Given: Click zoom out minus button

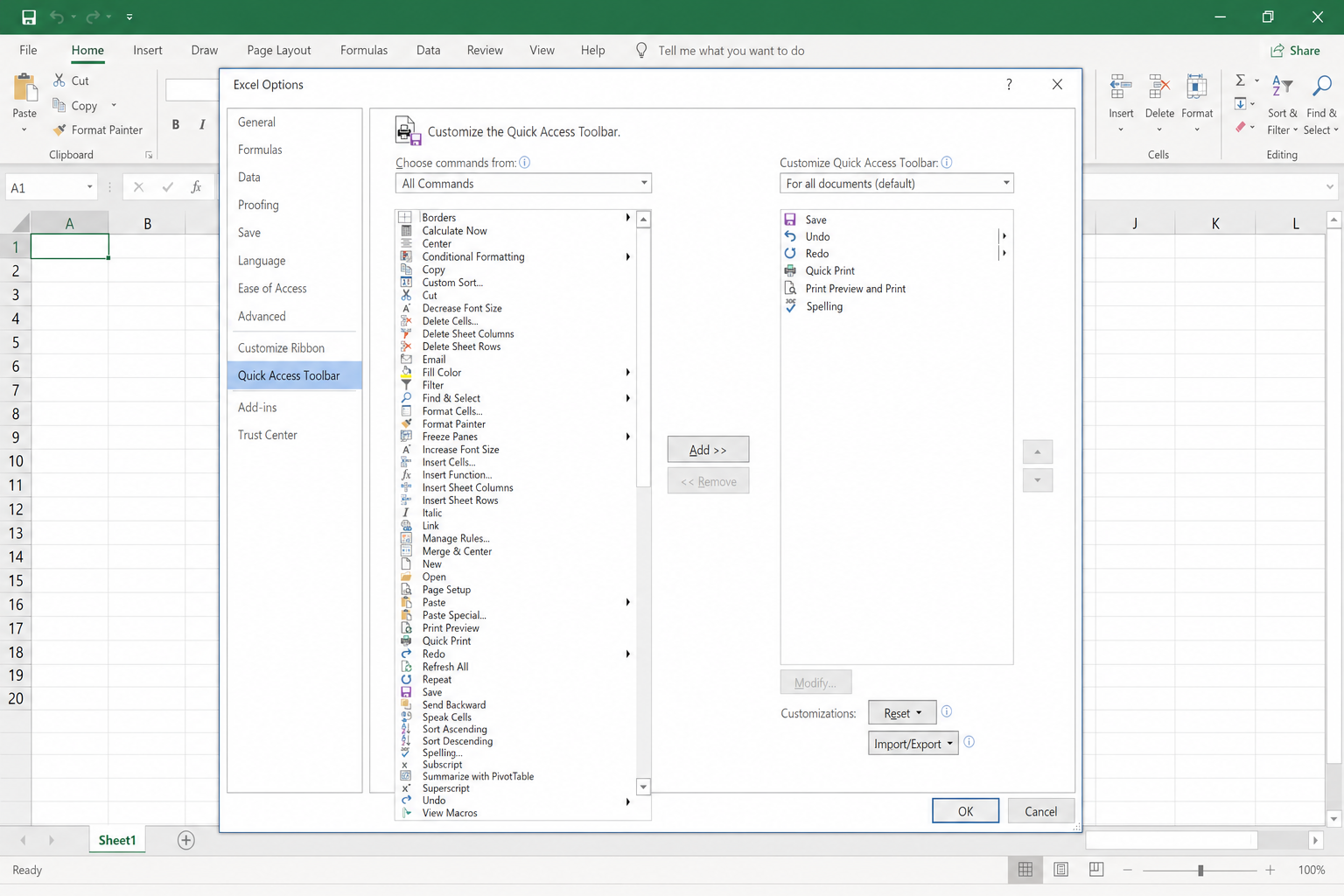Looking at the screenshot, I should [1128, 870].
